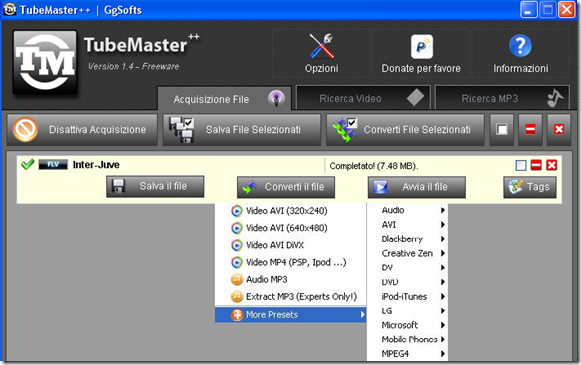This screenshot has width=581, height=365.
Task: Expand the AVI submenu
Action: 407,225
